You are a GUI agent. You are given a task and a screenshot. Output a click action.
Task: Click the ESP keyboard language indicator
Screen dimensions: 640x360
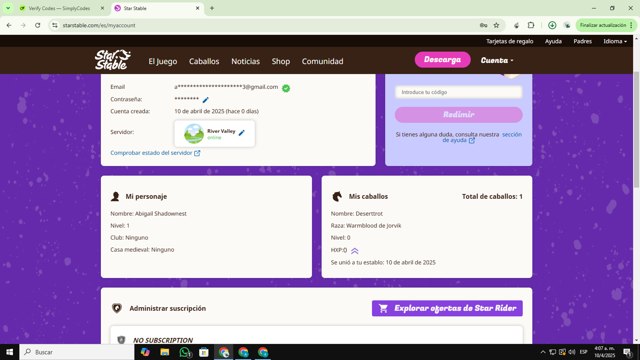tap(584, 352)
